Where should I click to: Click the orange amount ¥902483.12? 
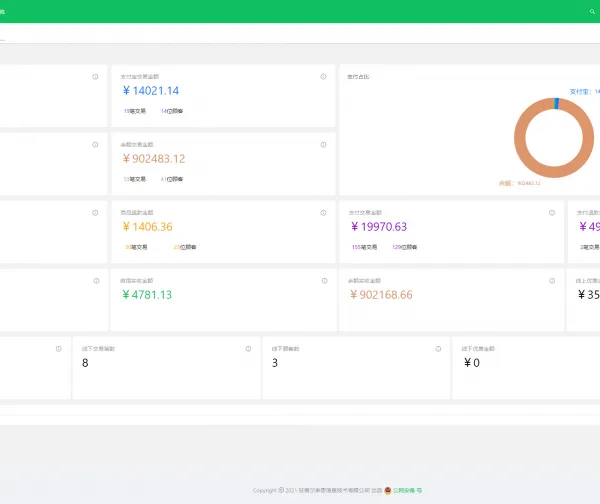(x=154, y=159)
